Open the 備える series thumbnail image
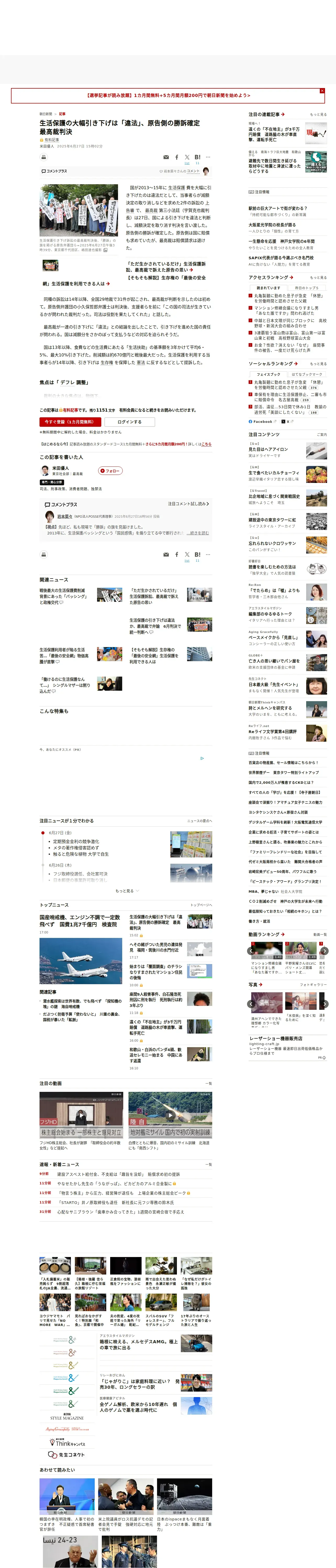This screenshot has width=336, height=1568. pyautogui.click(x=316, y=162)
